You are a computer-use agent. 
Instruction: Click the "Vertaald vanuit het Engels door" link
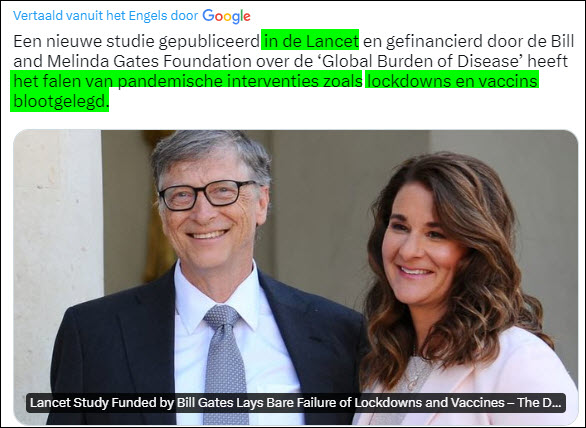(105, 16)
